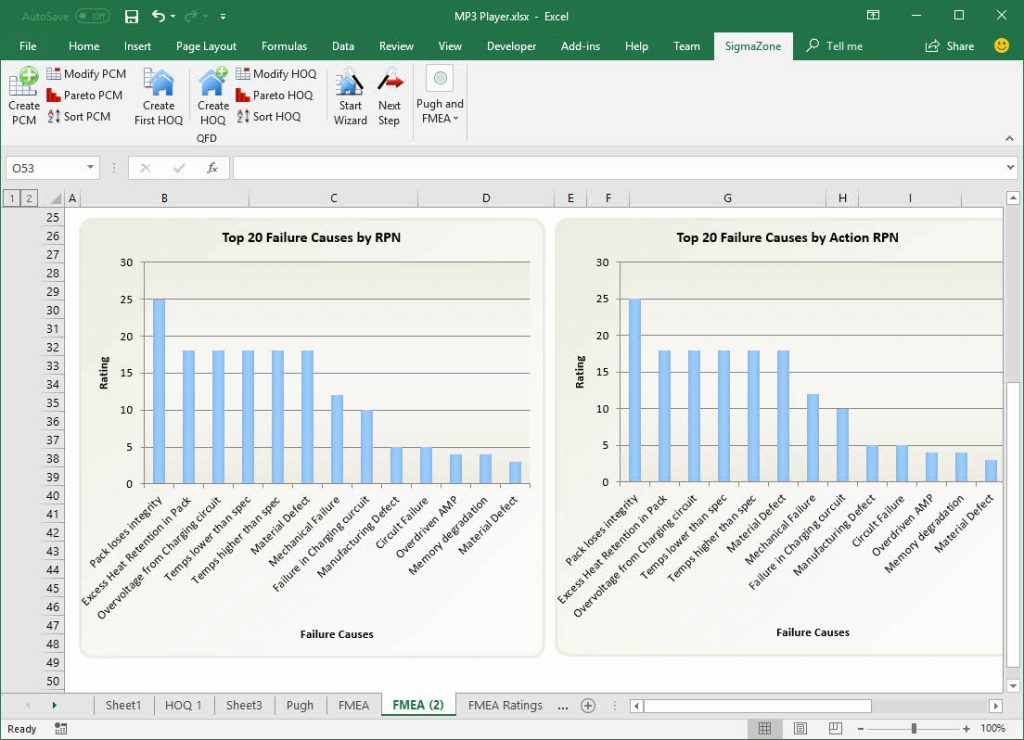Select the FMEA Ratings sheet tab
The width and height of the screenshot is (1024, 740).
(x=505, y=705)
